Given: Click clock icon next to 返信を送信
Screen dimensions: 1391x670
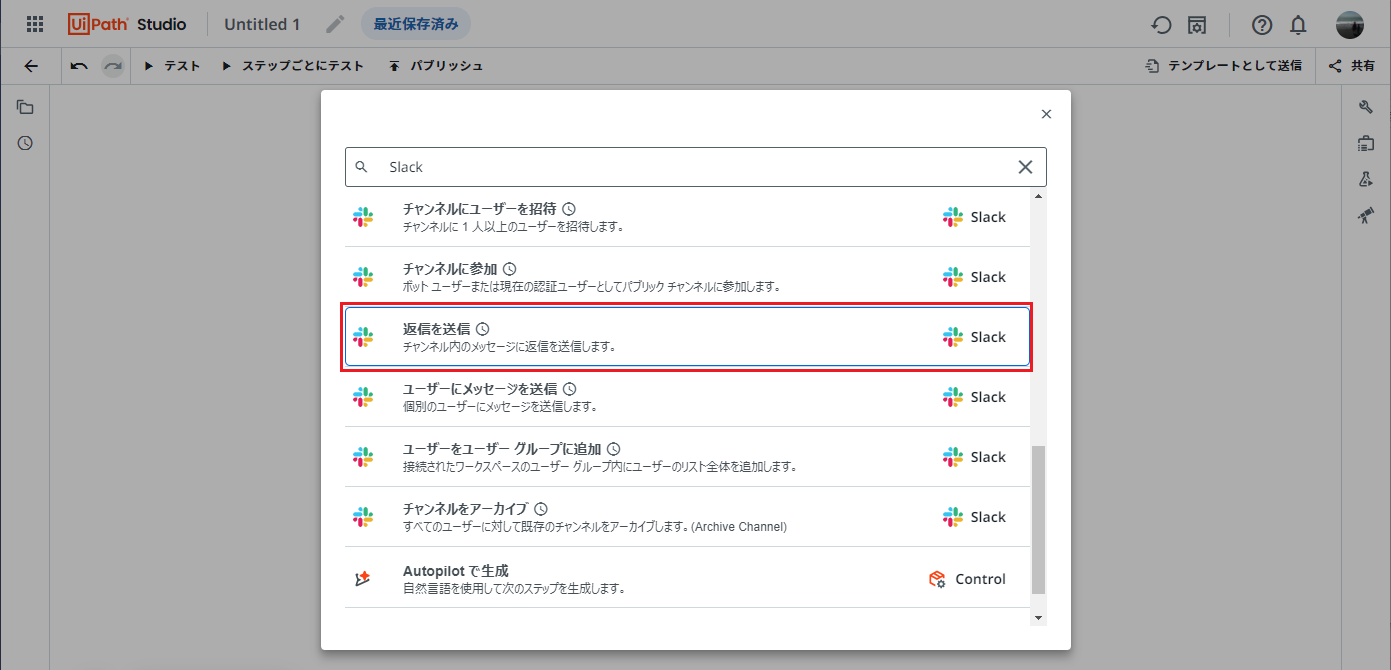Looking at the screenshot, I should [x=483, y=328].
